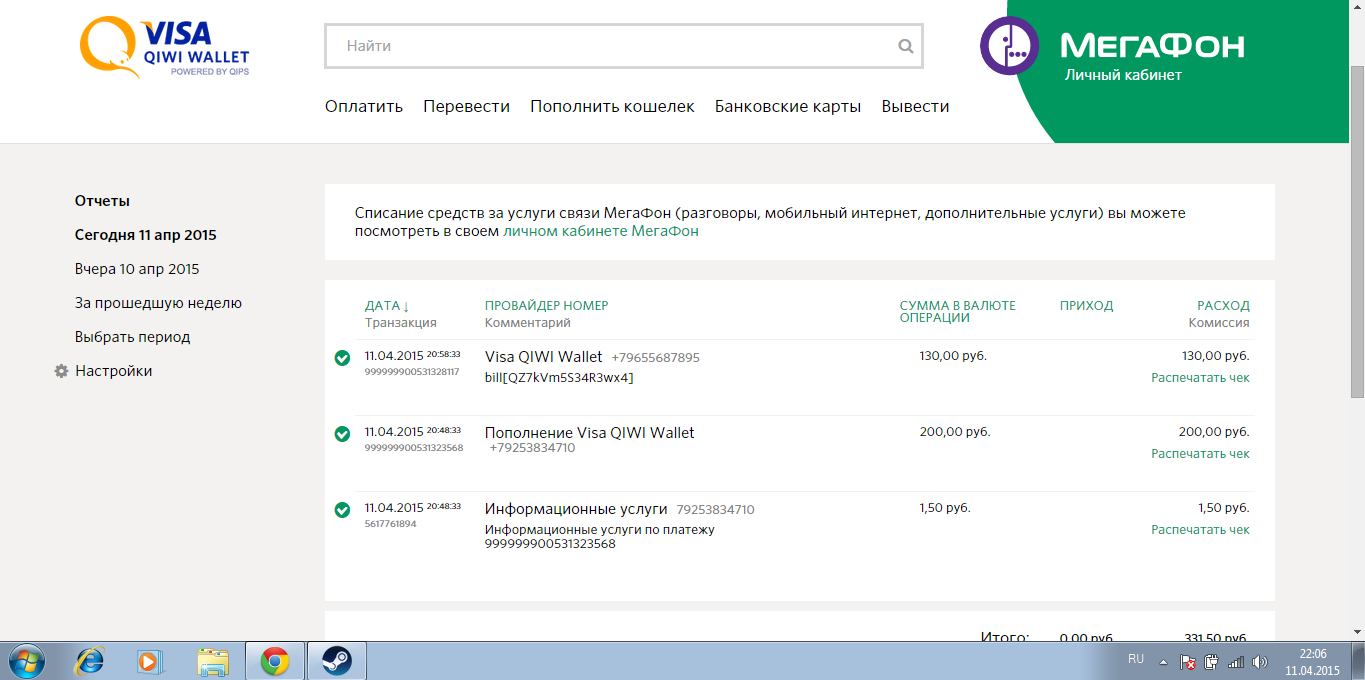The height and width of the screenshot is (680, 1365).
Task: Show hidden tray icons arrow
Action: (1163, 662)
